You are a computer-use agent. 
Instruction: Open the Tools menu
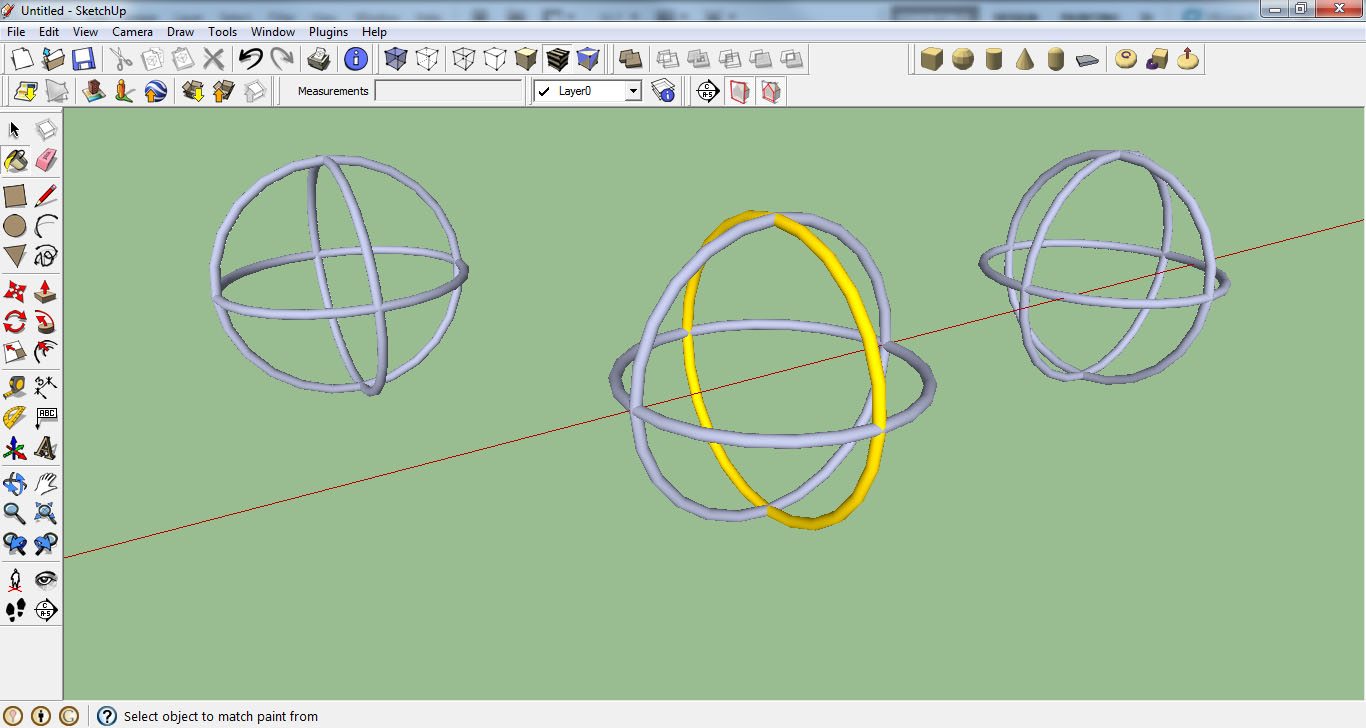click(x=223, y=32)
